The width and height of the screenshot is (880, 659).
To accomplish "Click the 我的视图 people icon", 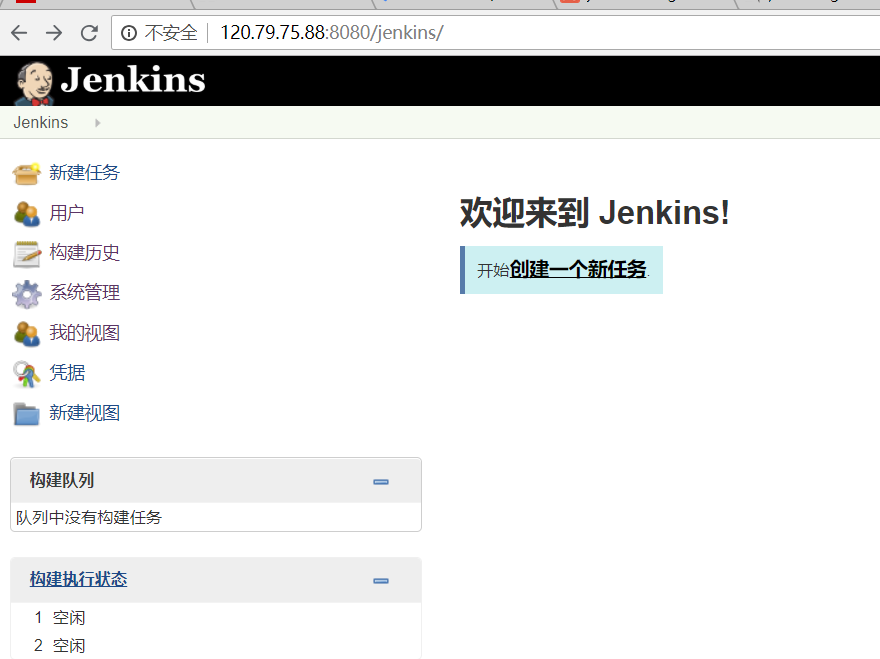I will pos(26,334).
